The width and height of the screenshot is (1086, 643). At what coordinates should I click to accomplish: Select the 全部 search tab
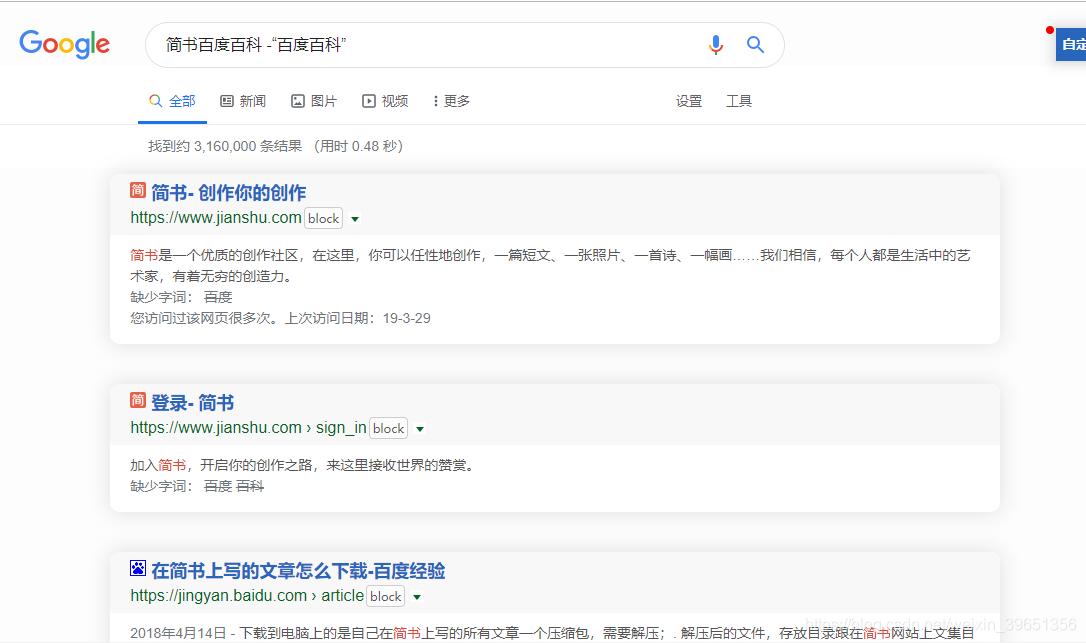pos(172,101)
